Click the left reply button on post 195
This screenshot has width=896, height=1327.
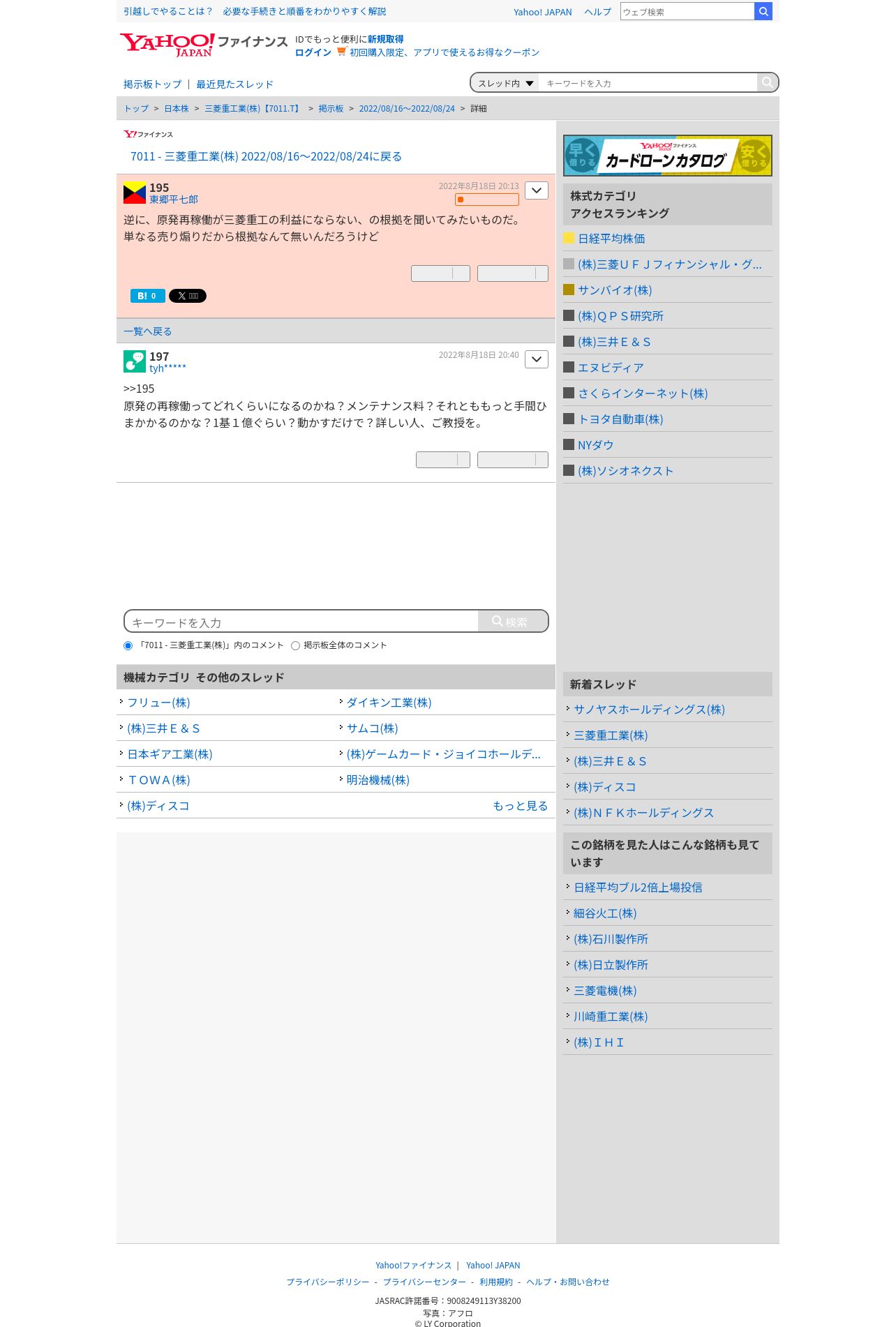pyautogui.click(x=440, y=273)
